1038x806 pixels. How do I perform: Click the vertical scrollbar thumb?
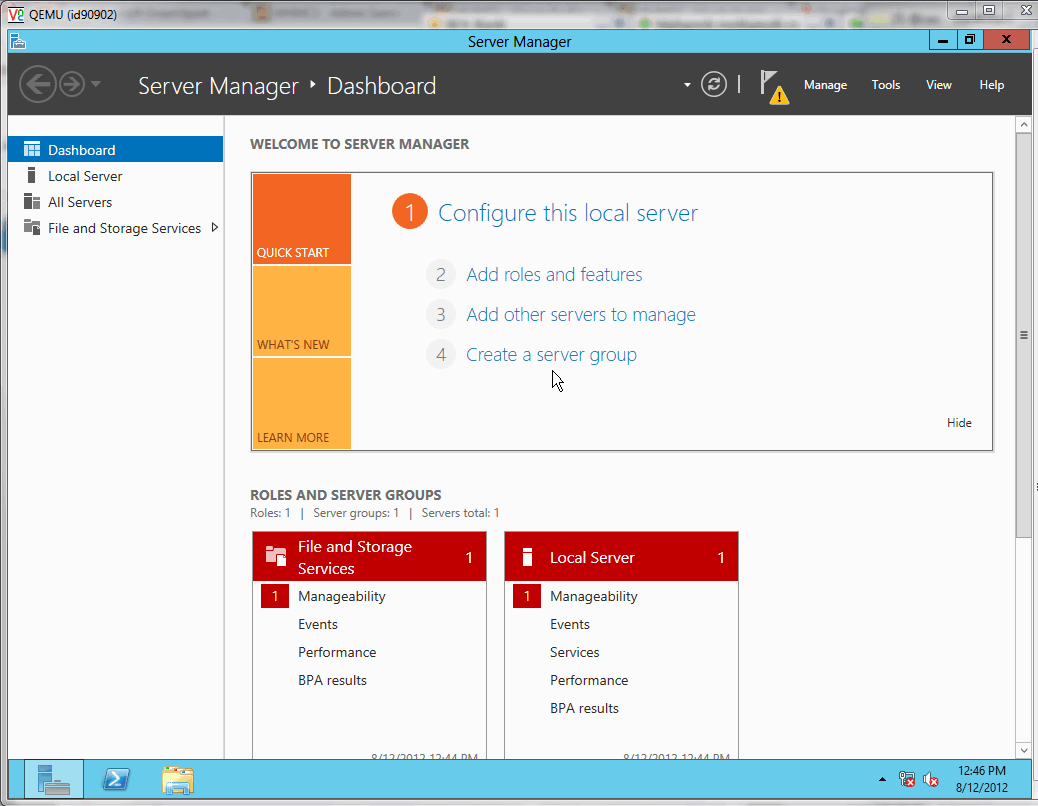(1023, 335)
